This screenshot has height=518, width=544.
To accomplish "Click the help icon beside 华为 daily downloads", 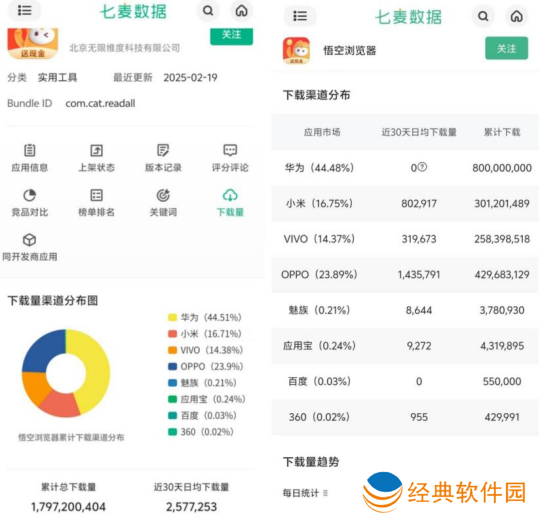I will coord(422,167).
